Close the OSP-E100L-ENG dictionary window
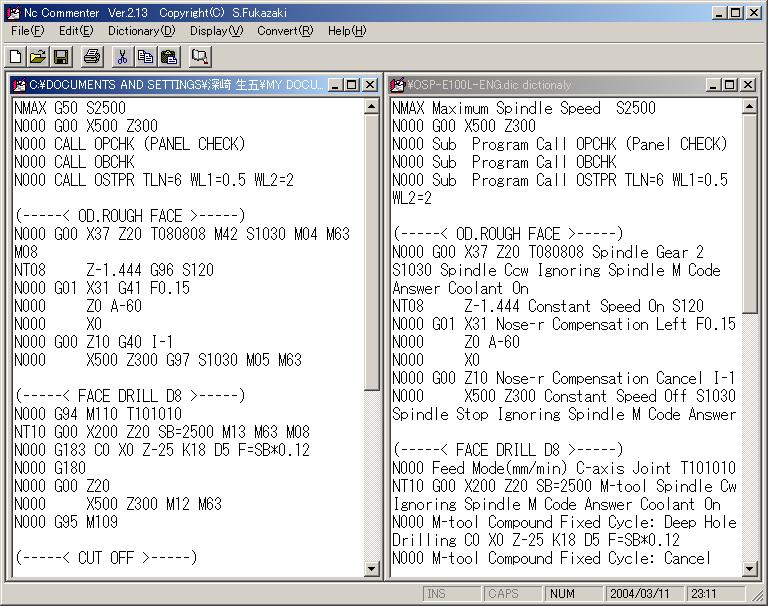Image resolution: width=768 pixels, height=606 pixels. [748, 85]
